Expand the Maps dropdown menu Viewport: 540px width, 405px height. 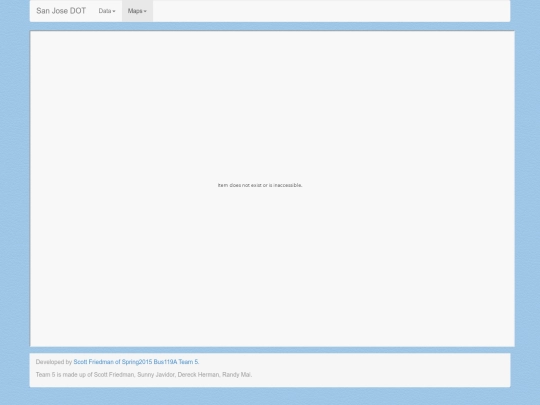click(x=137, y=11)
